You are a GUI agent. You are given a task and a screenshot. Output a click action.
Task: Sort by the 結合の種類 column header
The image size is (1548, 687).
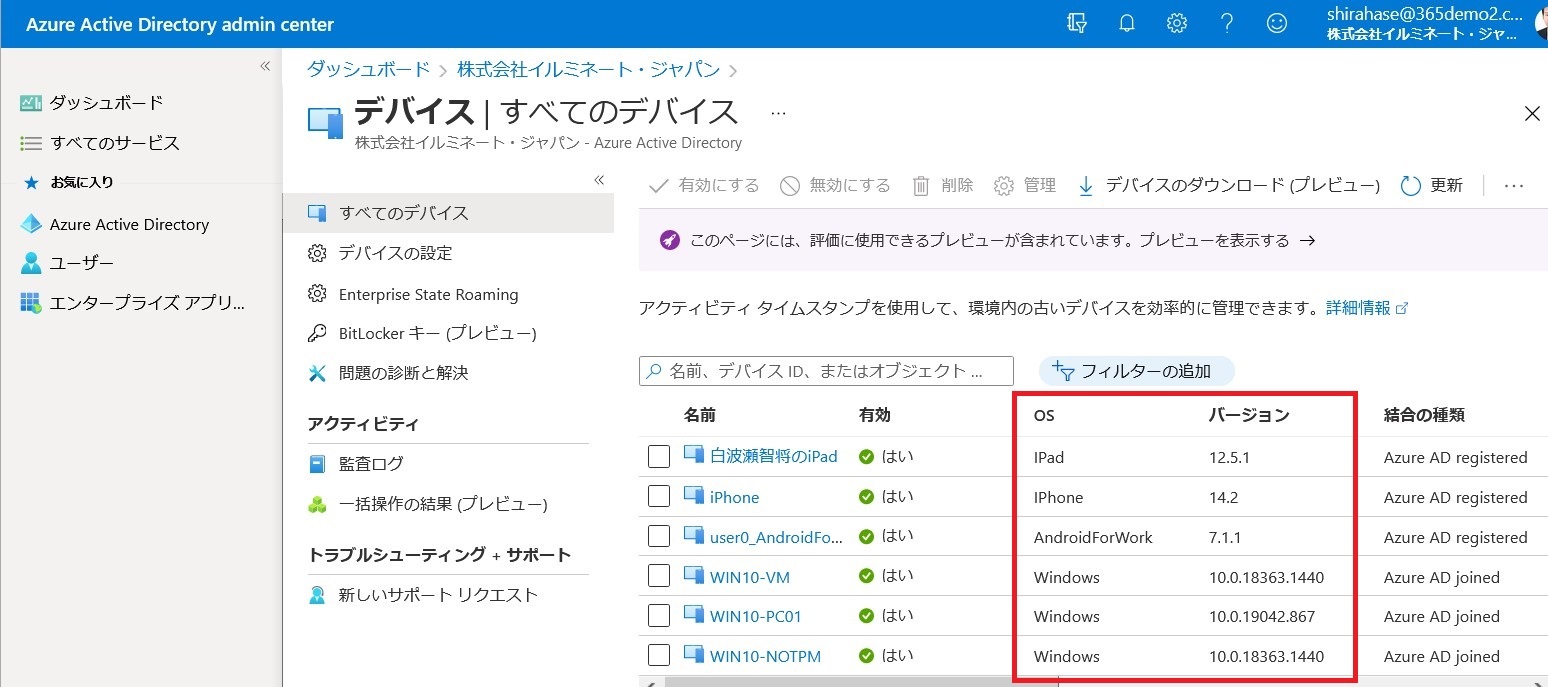1424,415
